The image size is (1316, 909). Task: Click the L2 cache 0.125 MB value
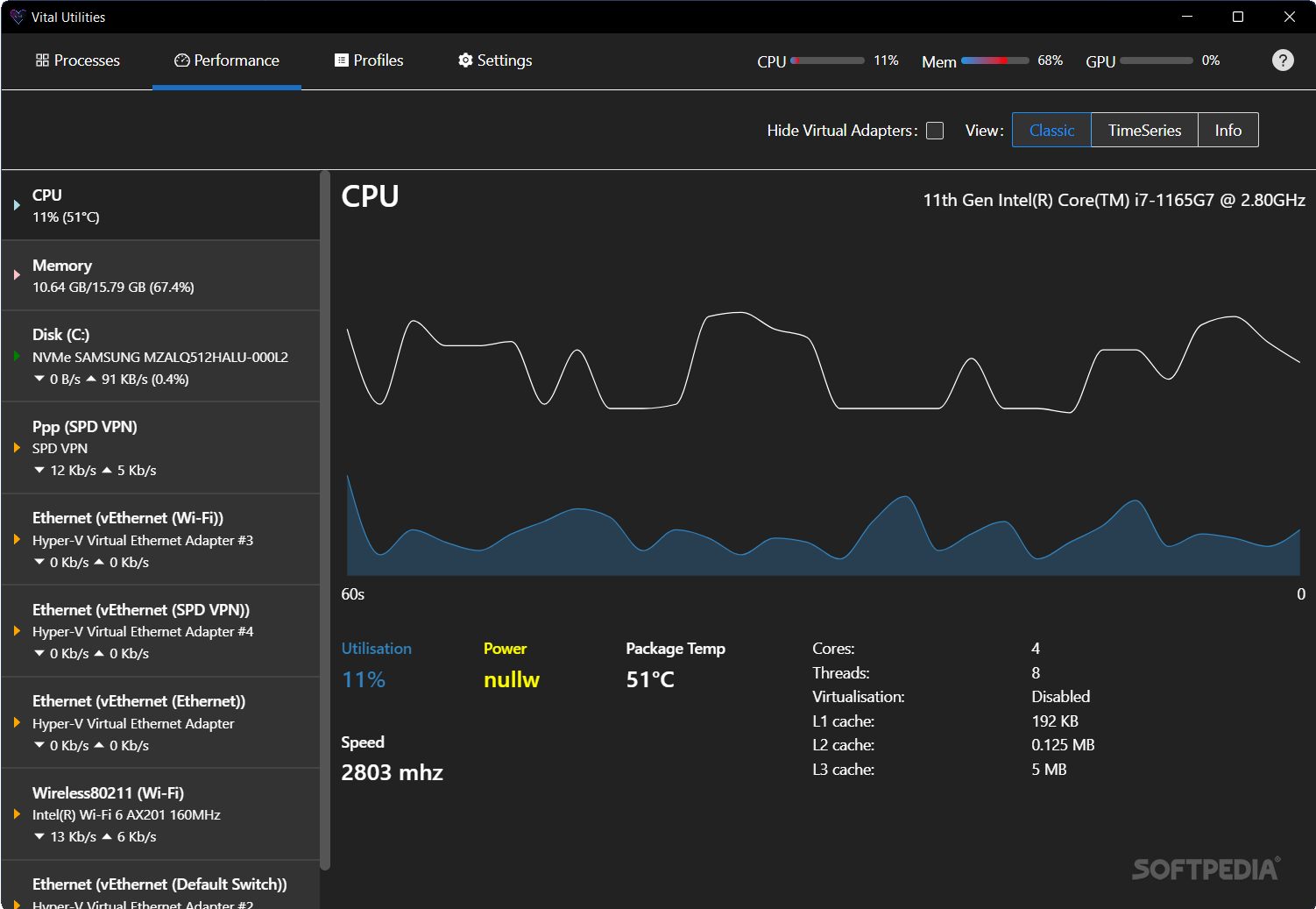point(1063,745)
